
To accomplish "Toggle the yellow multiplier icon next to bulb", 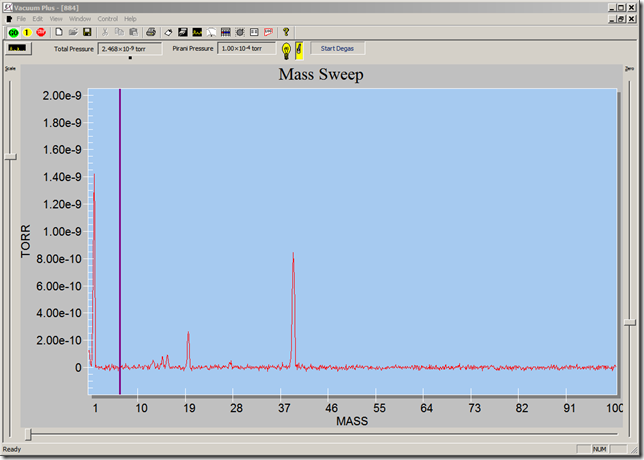I will click(299, 51).
